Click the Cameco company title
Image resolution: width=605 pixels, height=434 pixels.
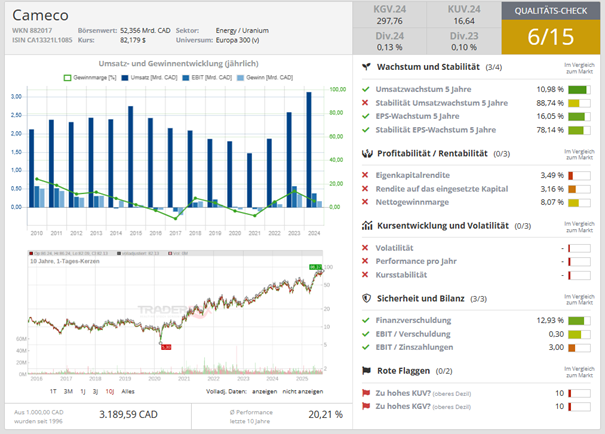[x=40, y=15]
